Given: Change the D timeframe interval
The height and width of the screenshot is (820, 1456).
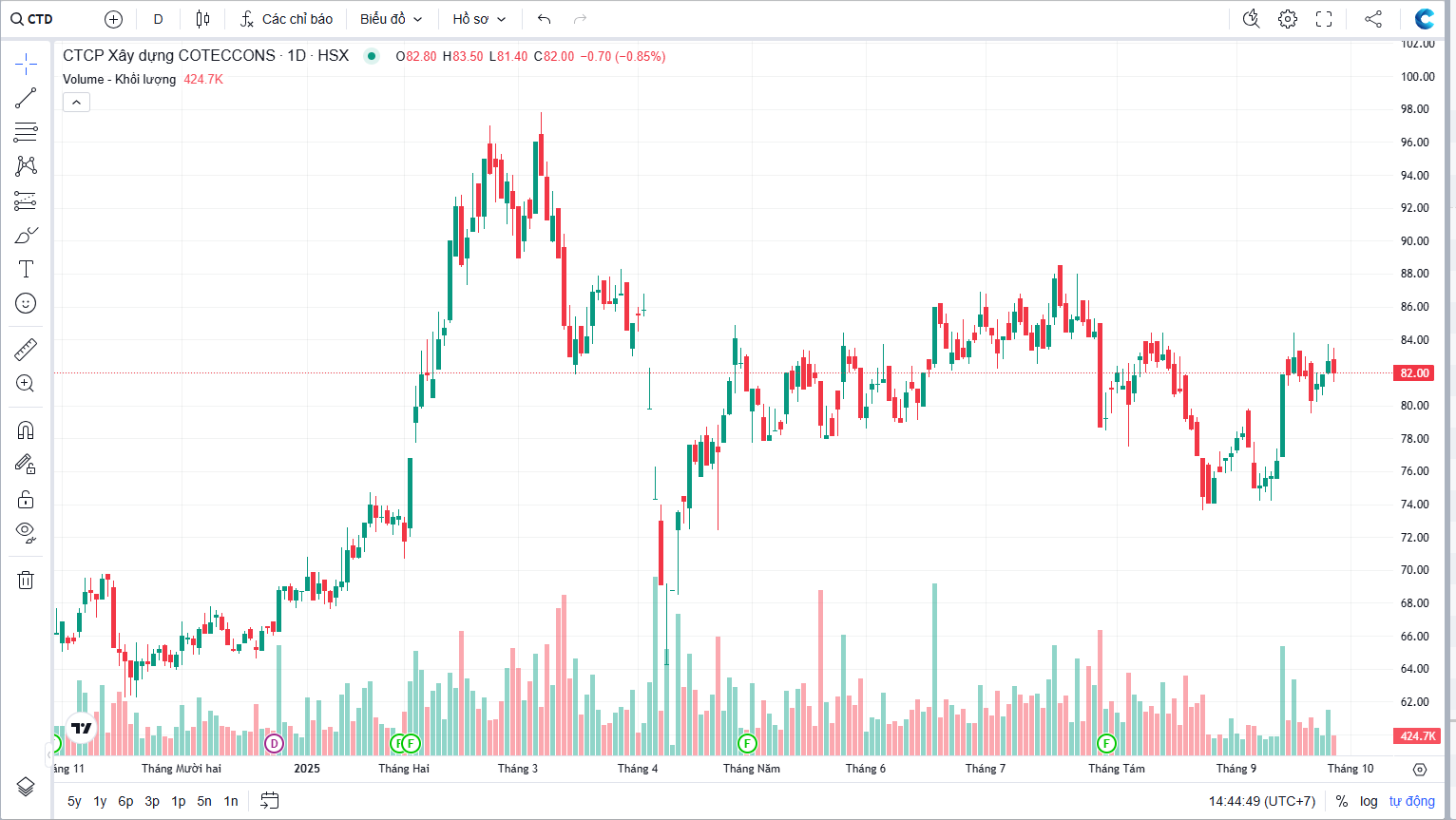Looking at the screenshot, I should coord(158,19).
